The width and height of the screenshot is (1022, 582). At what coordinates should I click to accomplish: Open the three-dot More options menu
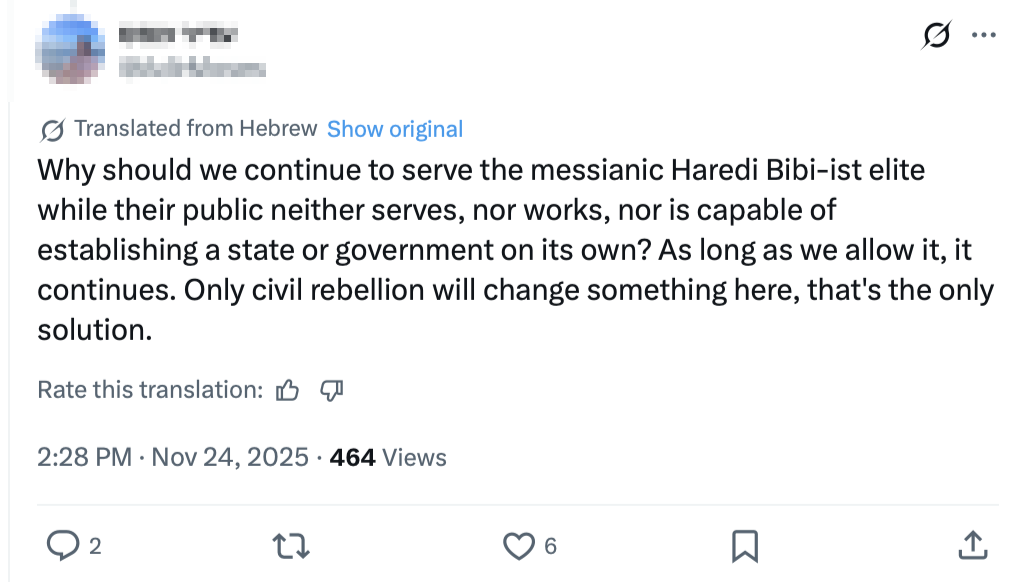coord(984,36)
